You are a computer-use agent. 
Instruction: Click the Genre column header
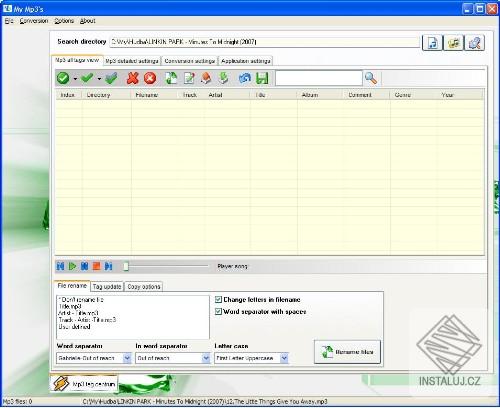[413, 95]
